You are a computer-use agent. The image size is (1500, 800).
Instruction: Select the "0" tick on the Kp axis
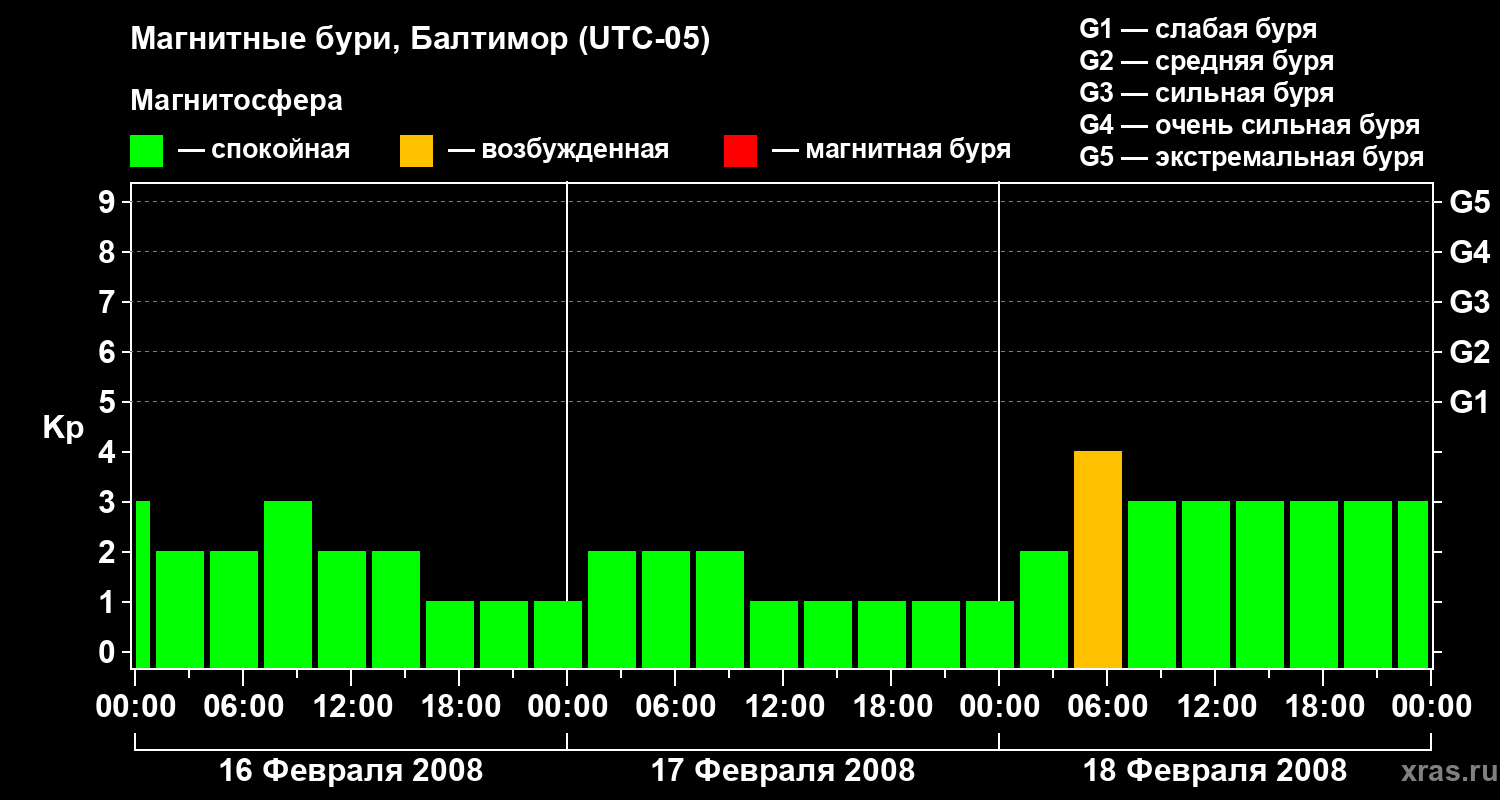pyautogui.click(x=109, y=652)
